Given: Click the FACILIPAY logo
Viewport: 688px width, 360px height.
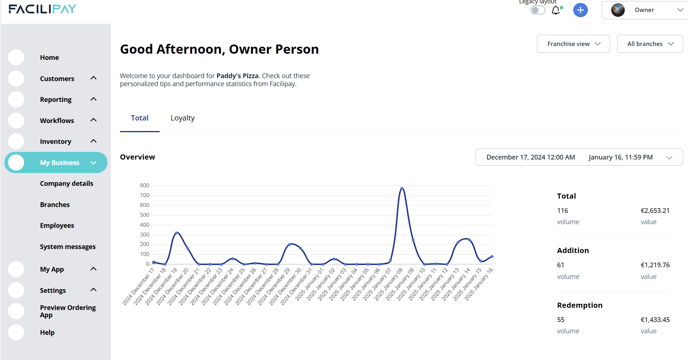Looking at the screenshot, I should click(x=42, y=9).
